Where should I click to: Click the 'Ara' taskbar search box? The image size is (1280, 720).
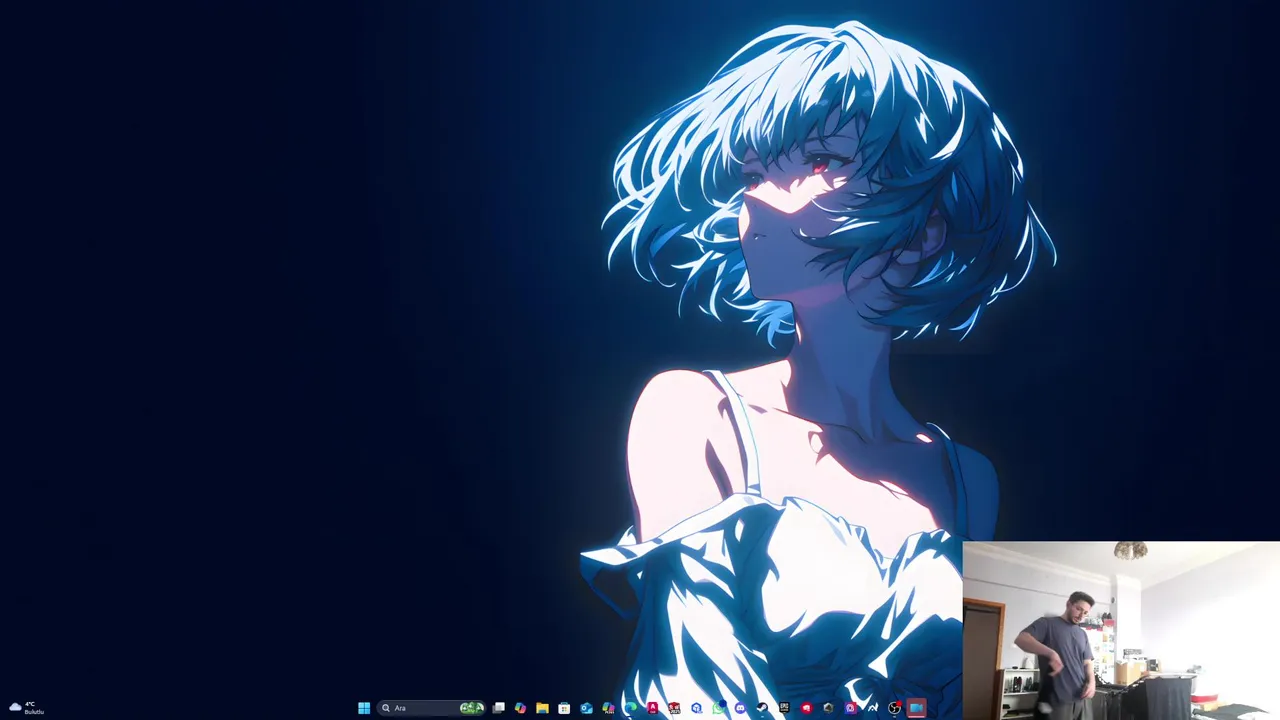point(432,708)
